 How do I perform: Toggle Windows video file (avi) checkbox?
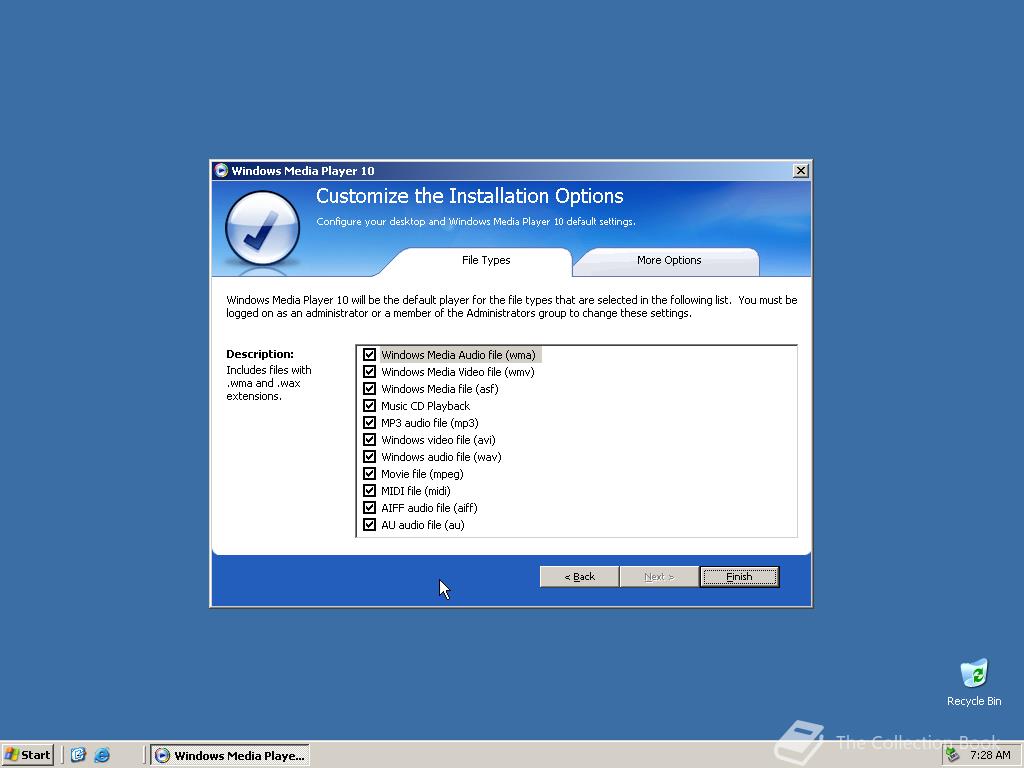coord(370,440)
